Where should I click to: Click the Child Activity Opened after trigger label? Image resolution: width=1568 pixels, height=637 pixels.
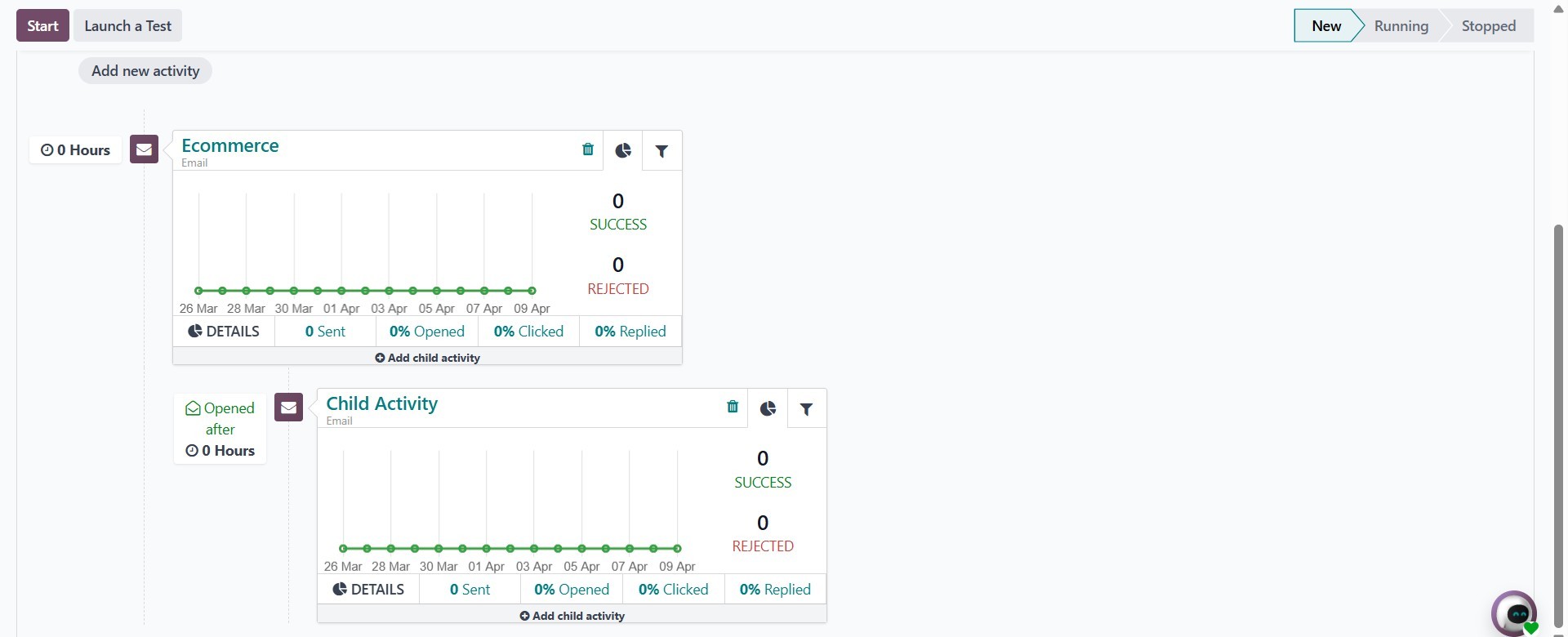click(220, 430)
